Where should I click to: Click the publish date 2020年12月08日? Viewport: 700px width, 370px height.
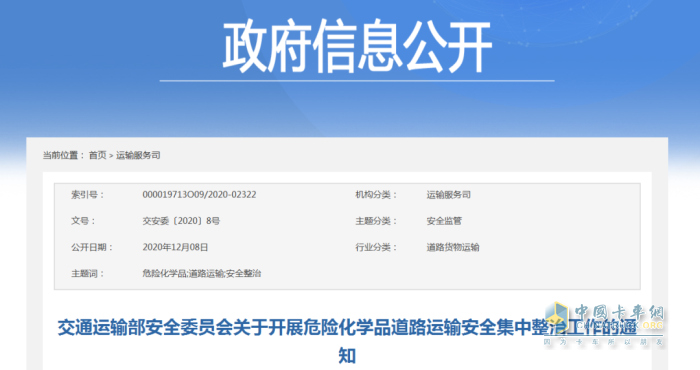(x=175, y=247)
